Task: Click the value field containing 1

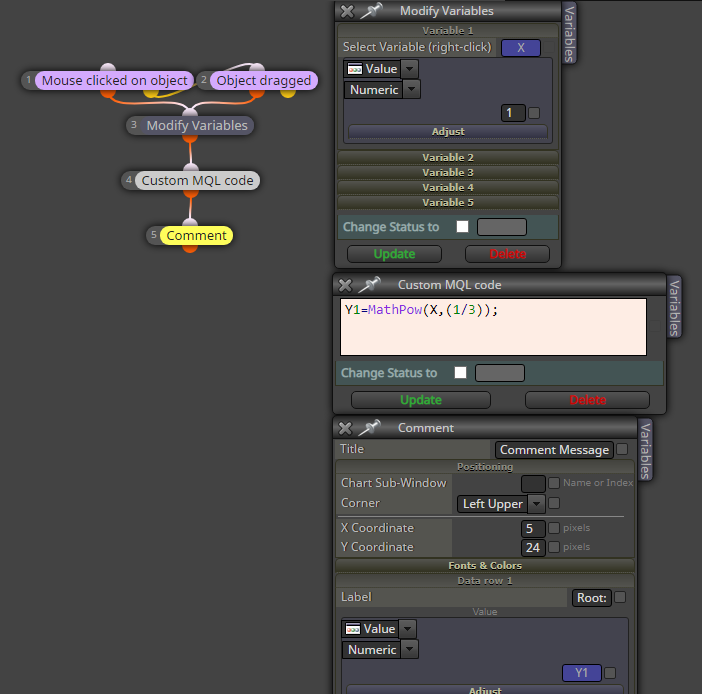Action: (513, 113)
